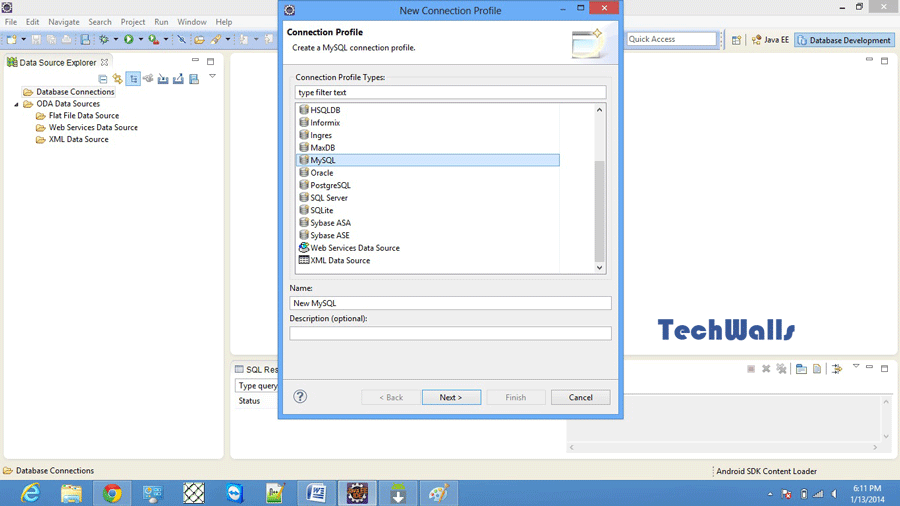Show hidden system tray icons arrow
Viewport: 900px width, 506px height.
coord(770,494)
